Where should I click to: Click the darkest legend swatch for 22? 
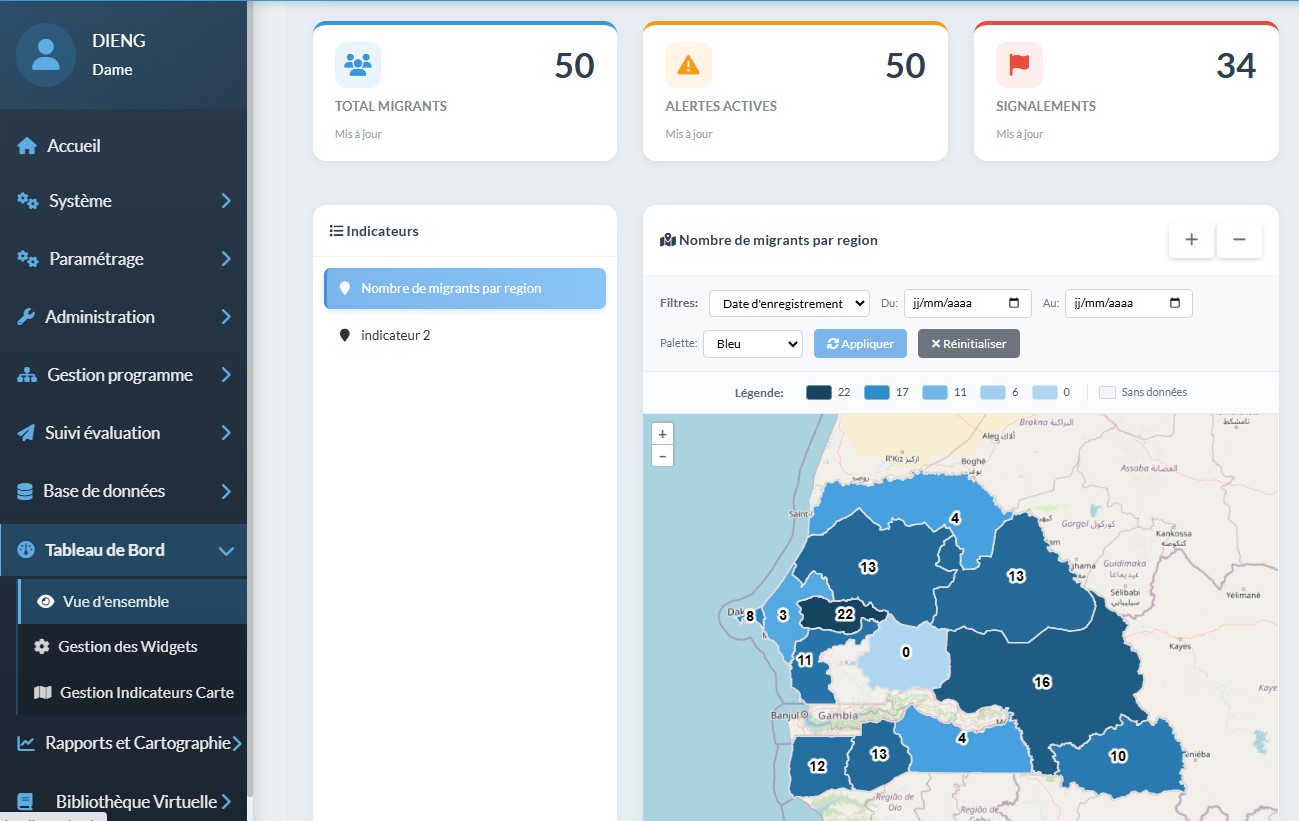point(818,393)
